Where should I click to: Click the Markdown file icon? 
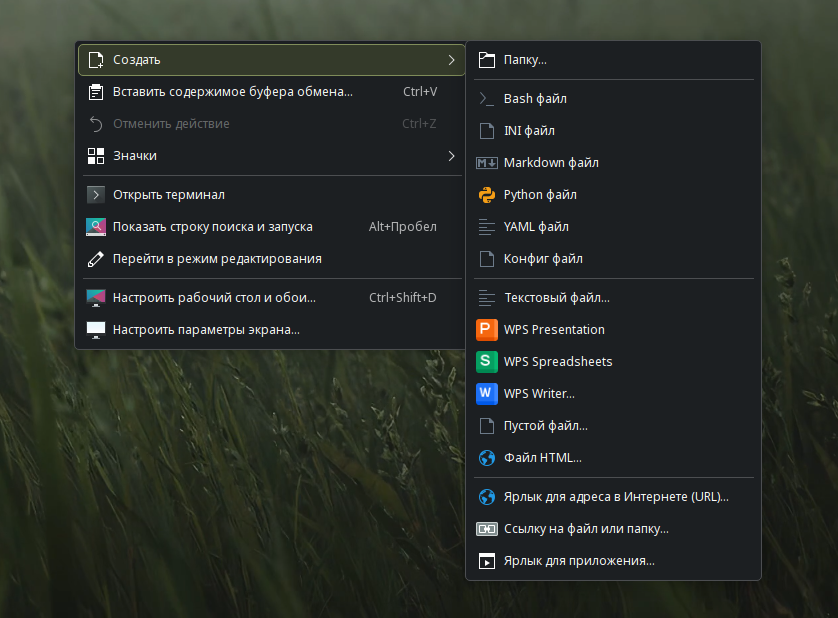pyautogui.click(x=487, y=163)
